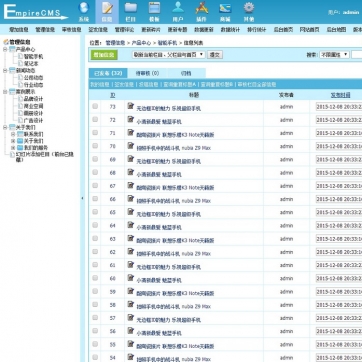Open the 栏目 (Column) folder icon
Viewport: 362px width, 362px height.
131,11
